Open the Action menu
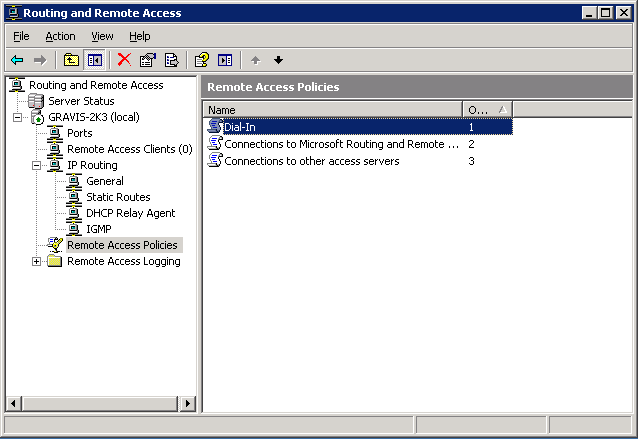This screenshot has height=439, width=638. (x=60, y=36)
